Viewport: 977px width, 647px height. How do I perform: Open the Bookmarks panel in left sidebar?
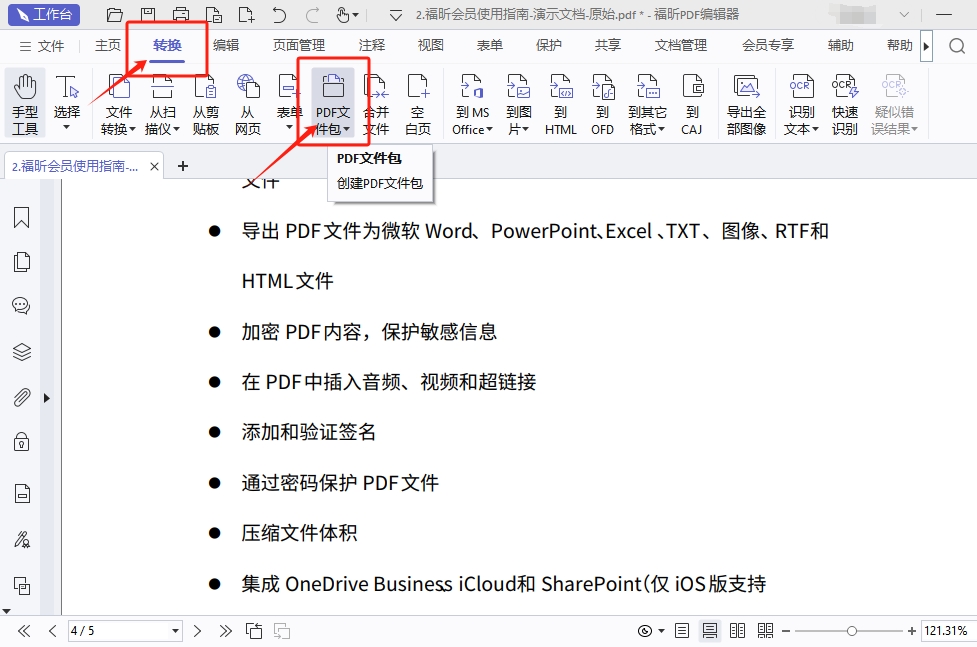pos(21,217)
